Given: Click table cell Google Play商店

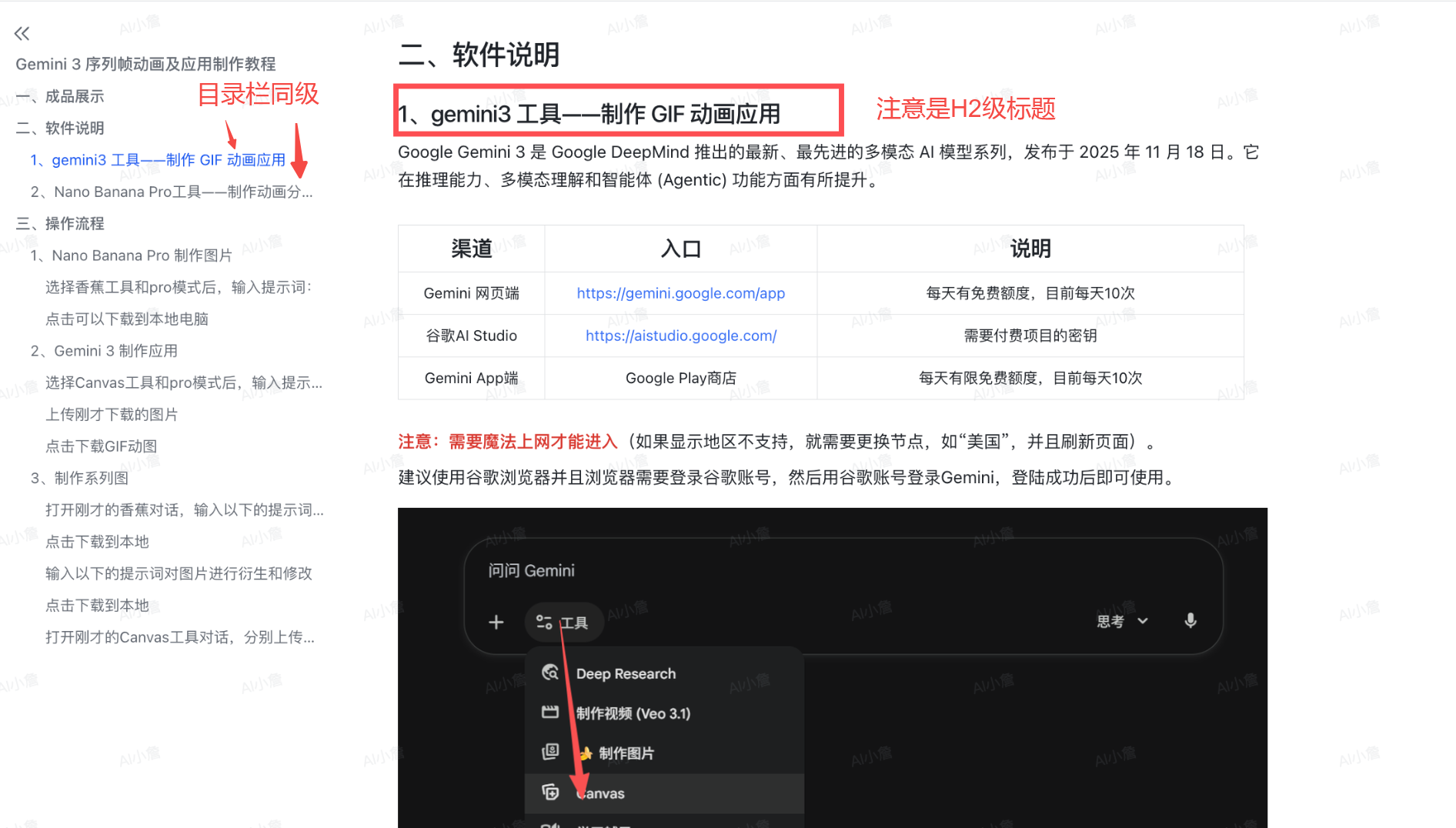Looking at the screenshot, I should pyautogui.click(x=681, y=378).
